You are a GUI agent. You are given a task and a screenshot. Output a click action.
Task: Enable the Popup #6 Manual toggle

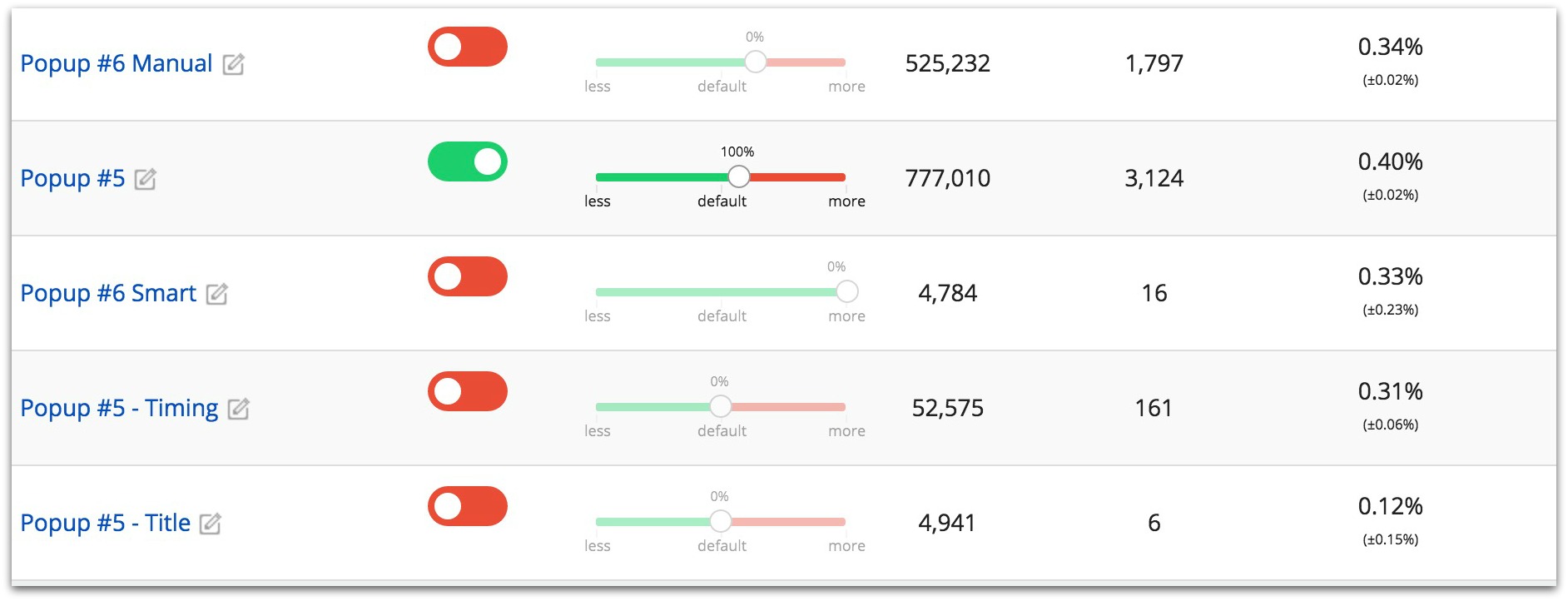click(467, 47)
